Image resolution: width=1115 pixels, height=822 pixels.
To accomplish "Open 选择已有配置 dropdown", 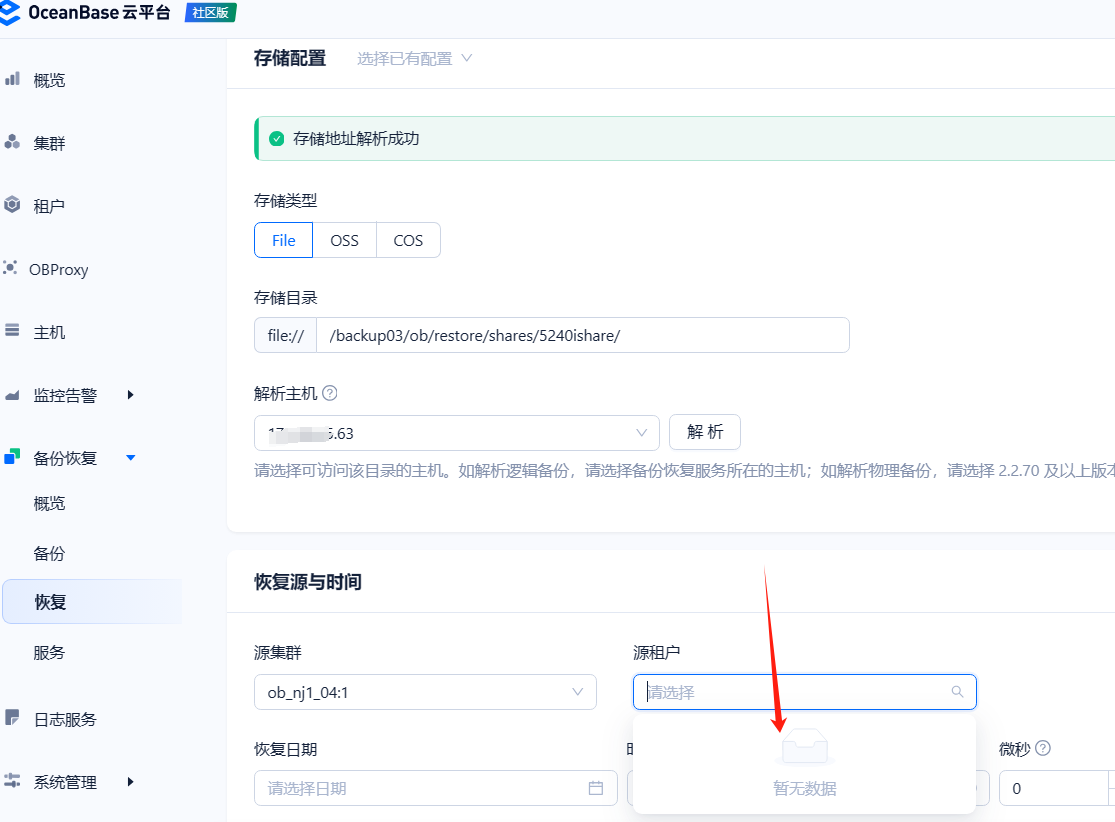I will pos(414,58).
